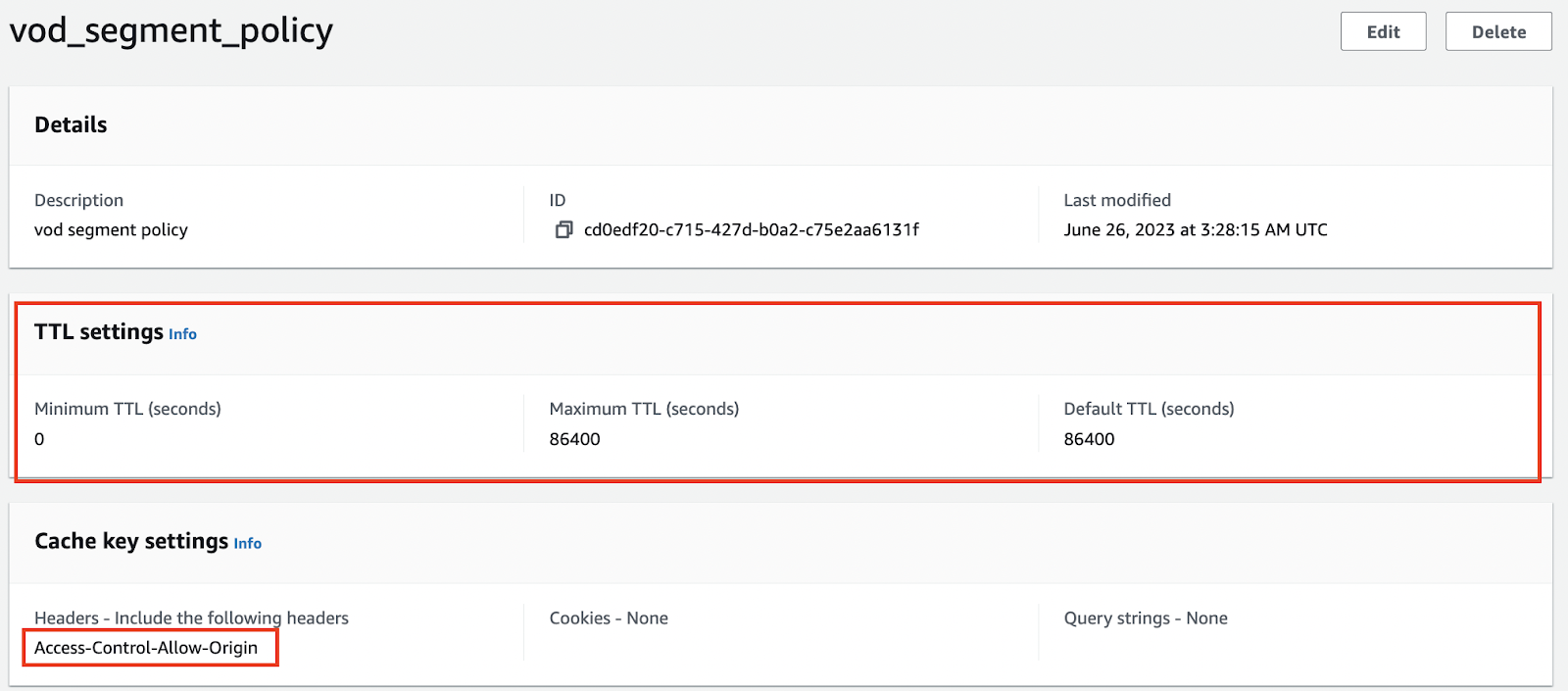Click the 'Cookies - None' text

click(x=609, y=618)
